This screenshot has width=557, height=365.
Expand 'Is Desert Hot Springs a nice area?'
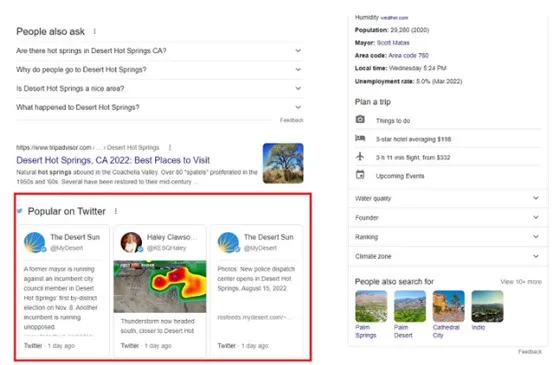(159, 88)
